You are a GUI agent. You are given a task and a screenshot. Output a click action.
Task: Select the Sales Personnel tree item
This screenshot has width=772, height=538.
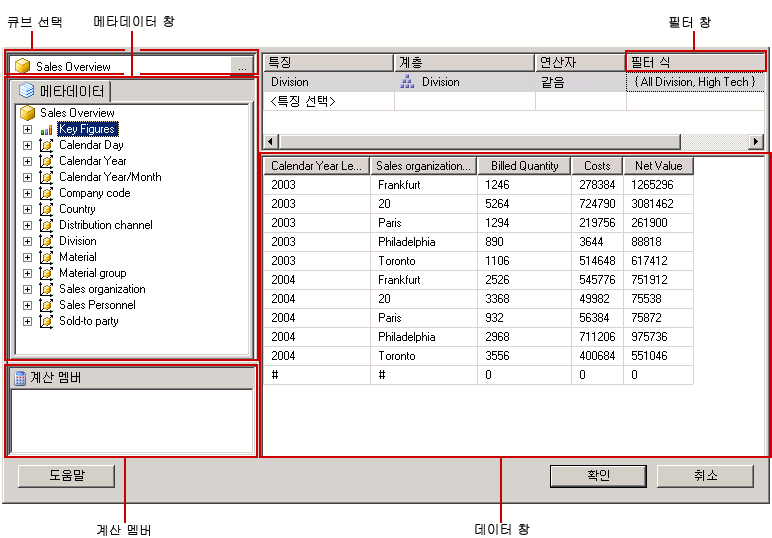97,305
